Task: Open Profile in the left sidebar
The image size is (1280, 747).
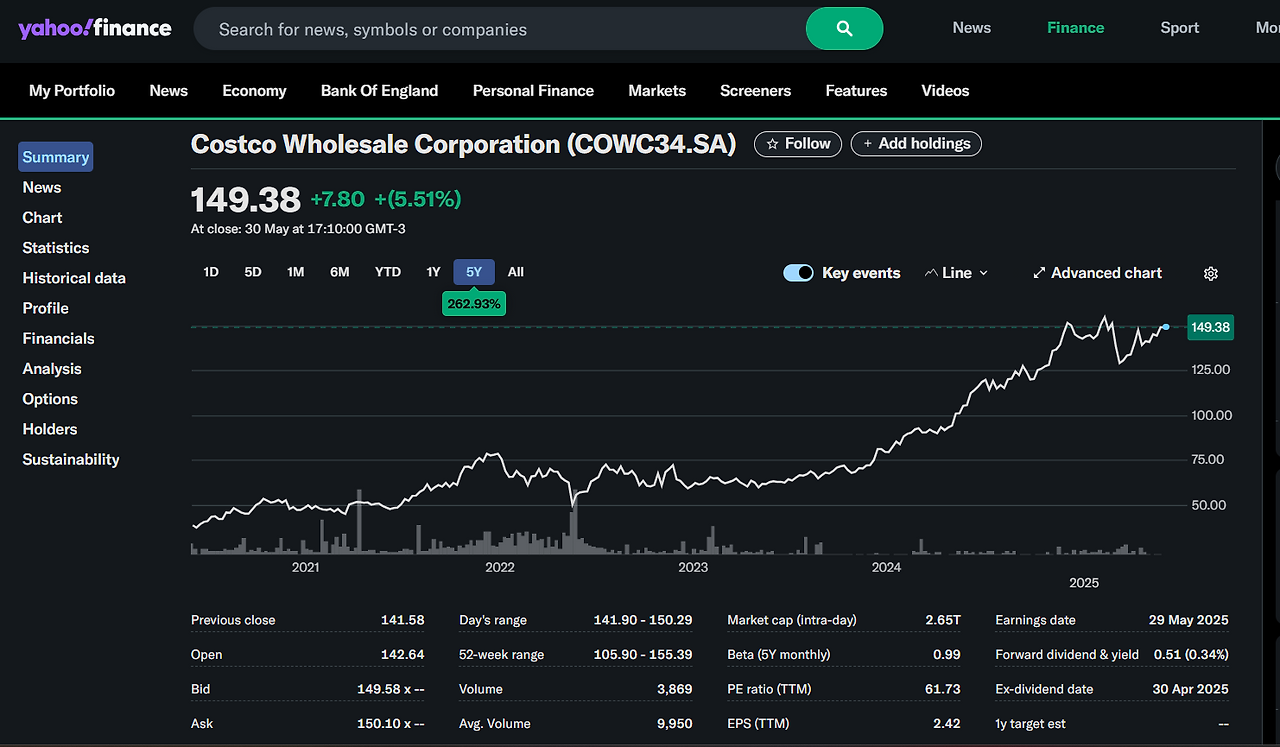Action: [x=46, y=308]
